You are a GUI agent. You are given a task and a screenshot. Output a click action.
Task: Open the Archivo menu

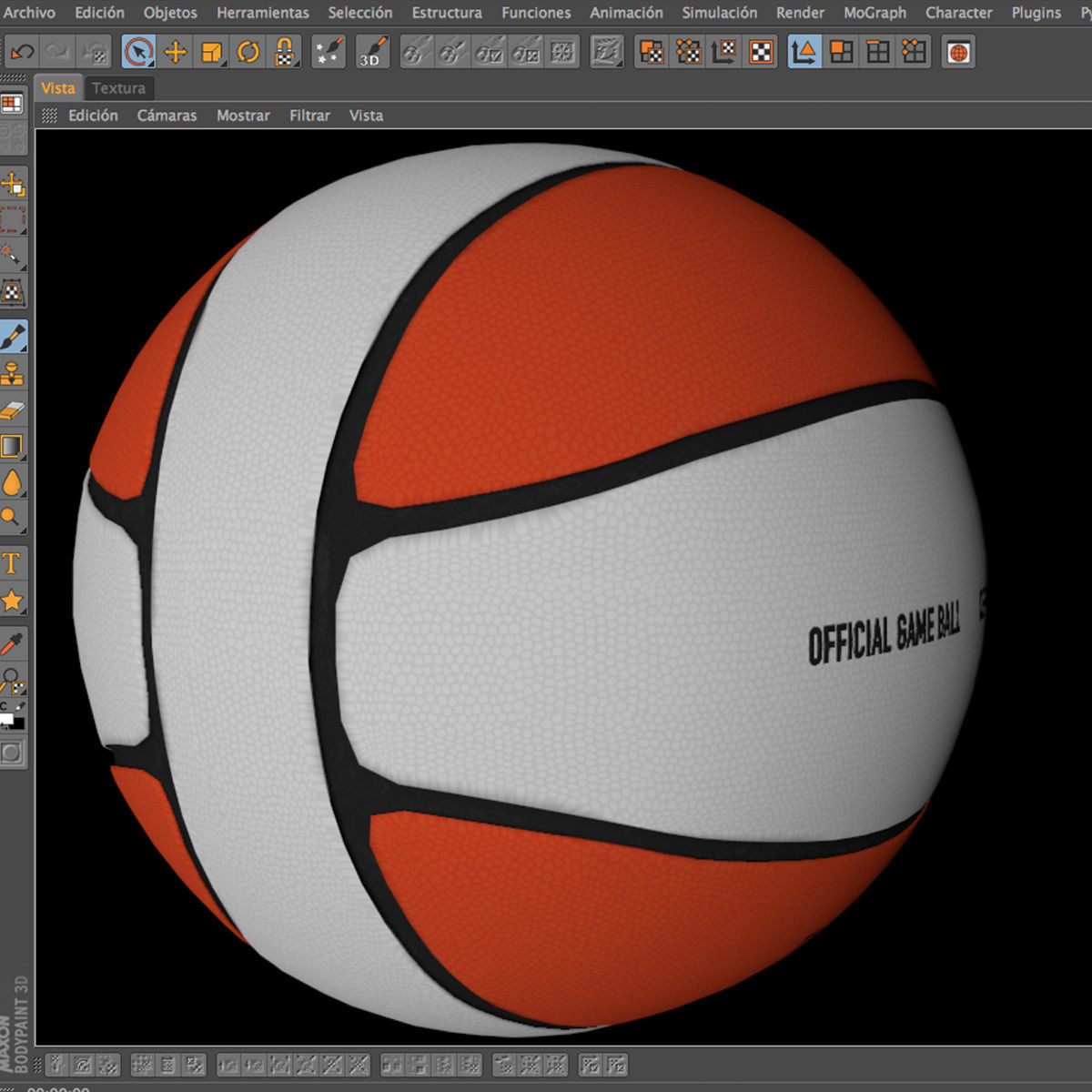click(x=29, y=13)
